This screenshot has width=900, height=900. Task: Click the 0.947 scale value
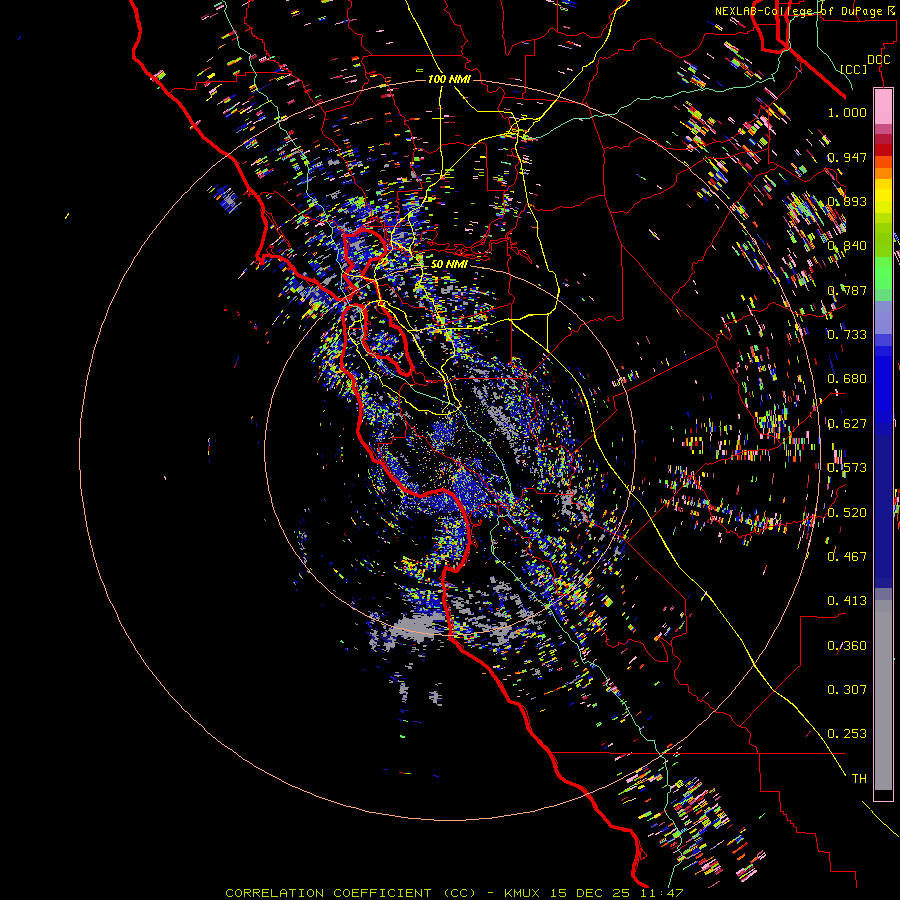point(847,157)
